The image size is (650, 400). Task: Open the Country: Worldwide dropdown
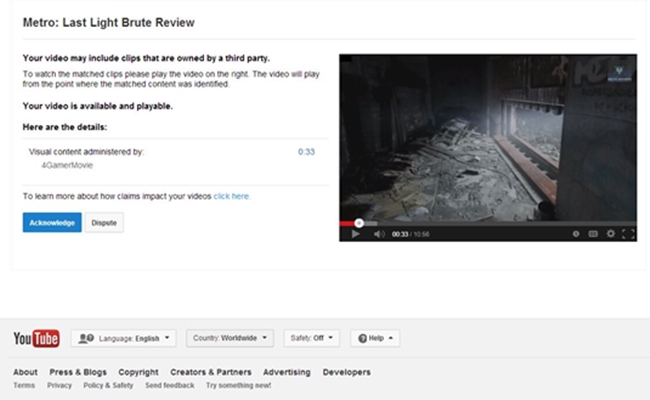coord(230,338)
